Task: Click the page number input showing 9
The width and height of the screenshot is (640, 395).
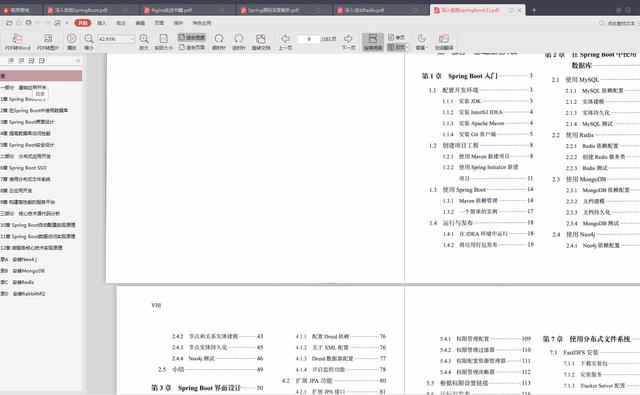Action: [x=309, y=39]
